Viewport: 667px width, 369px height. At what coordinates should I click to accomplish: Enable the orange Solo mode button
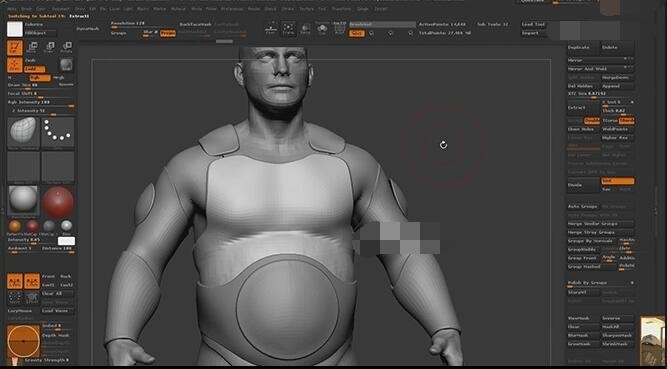[x=356, y=33]
